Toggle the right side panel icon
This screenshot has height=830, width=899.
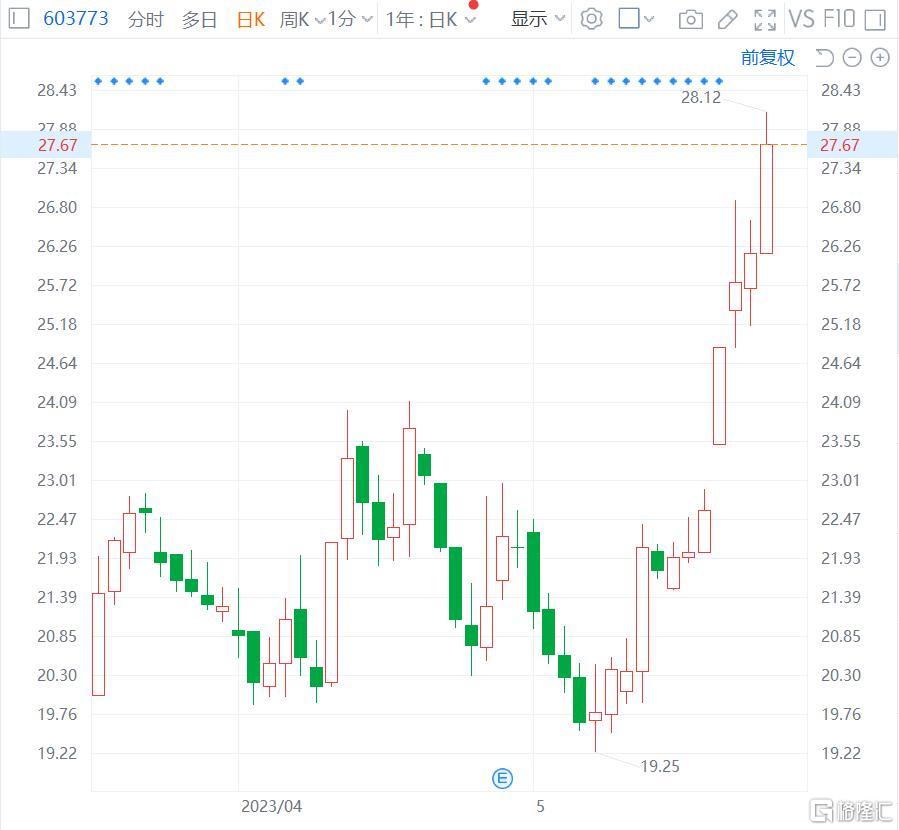(875, 20)
